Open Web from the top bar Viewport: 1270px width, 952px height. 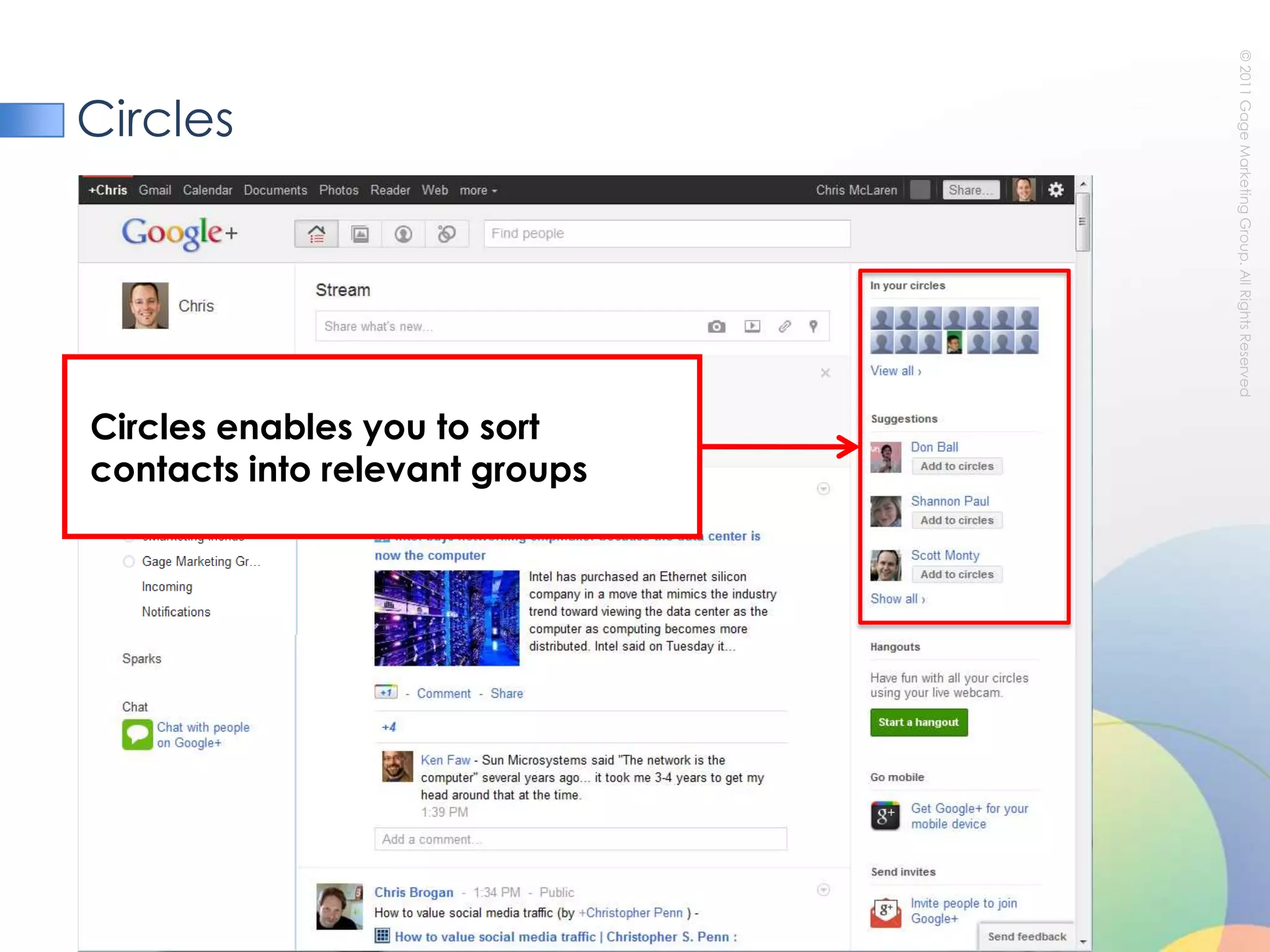pyautogui.click(x=435, y=190)
